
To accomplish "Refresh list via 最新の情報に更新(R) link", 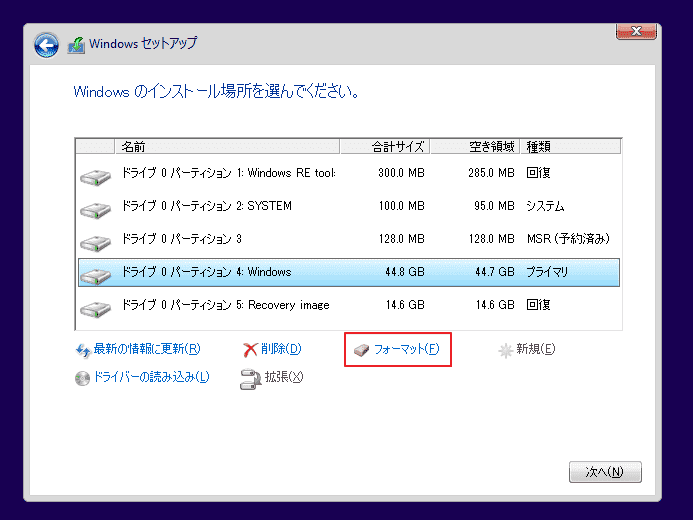I will 147,349.
